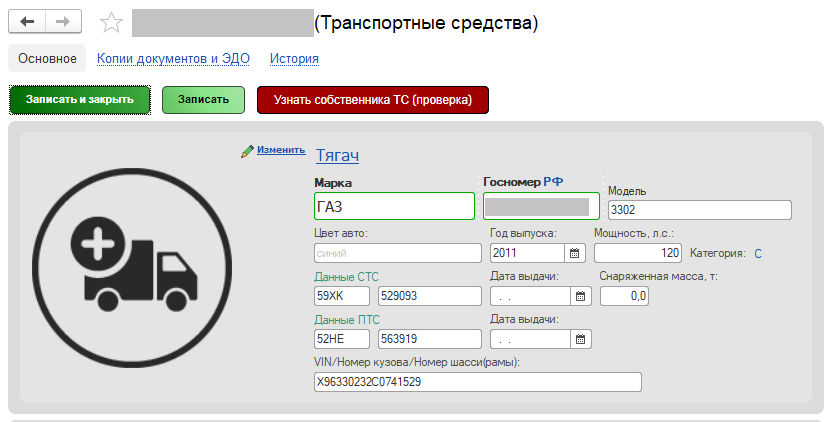Open calendar for ПТС Дата выдачи
The width and height of the screenshot is (832, 422).
point(580,339)
